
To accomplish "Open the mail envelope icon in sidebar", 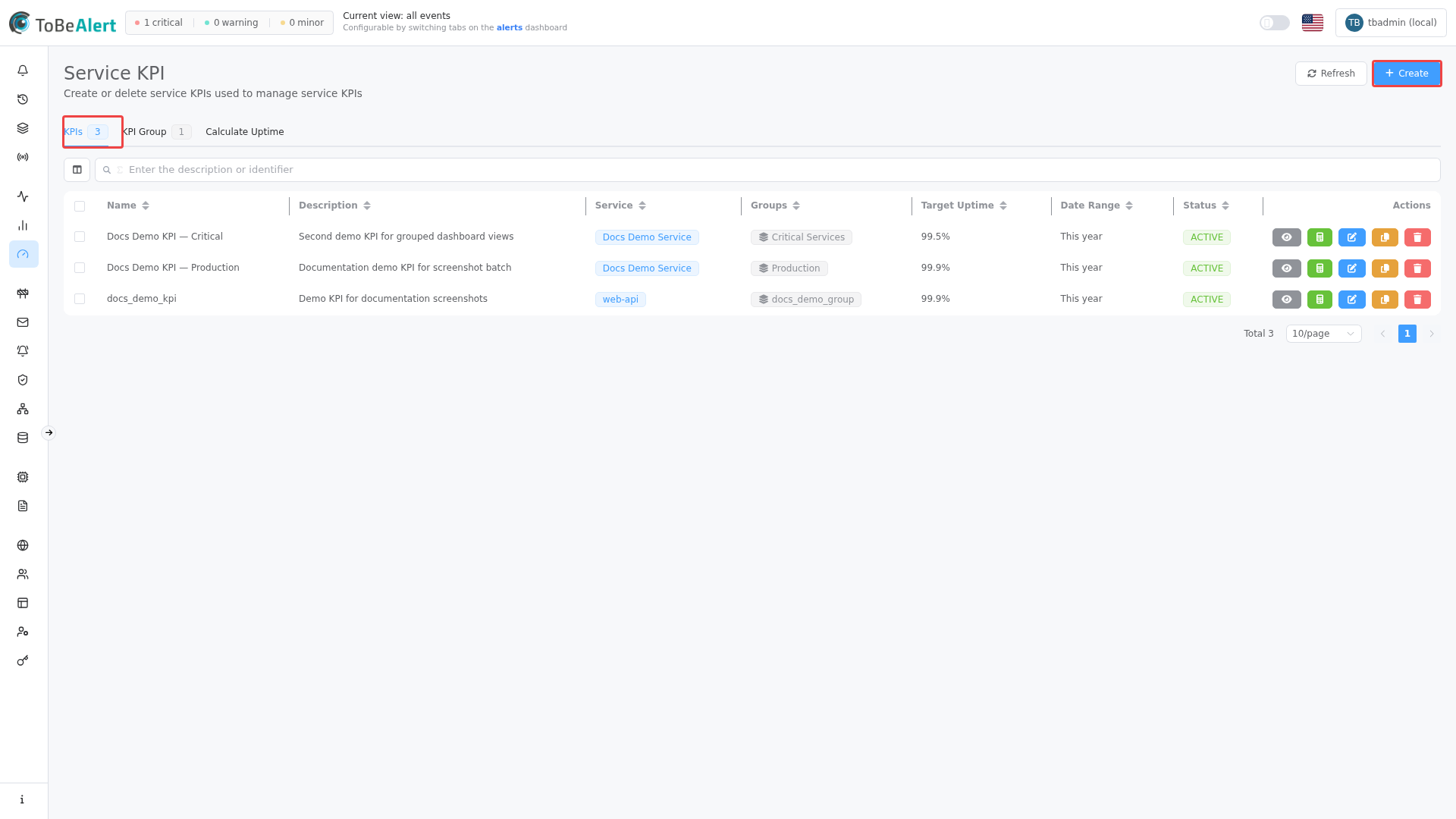I will pyautogui.click(x=23, y=322).
